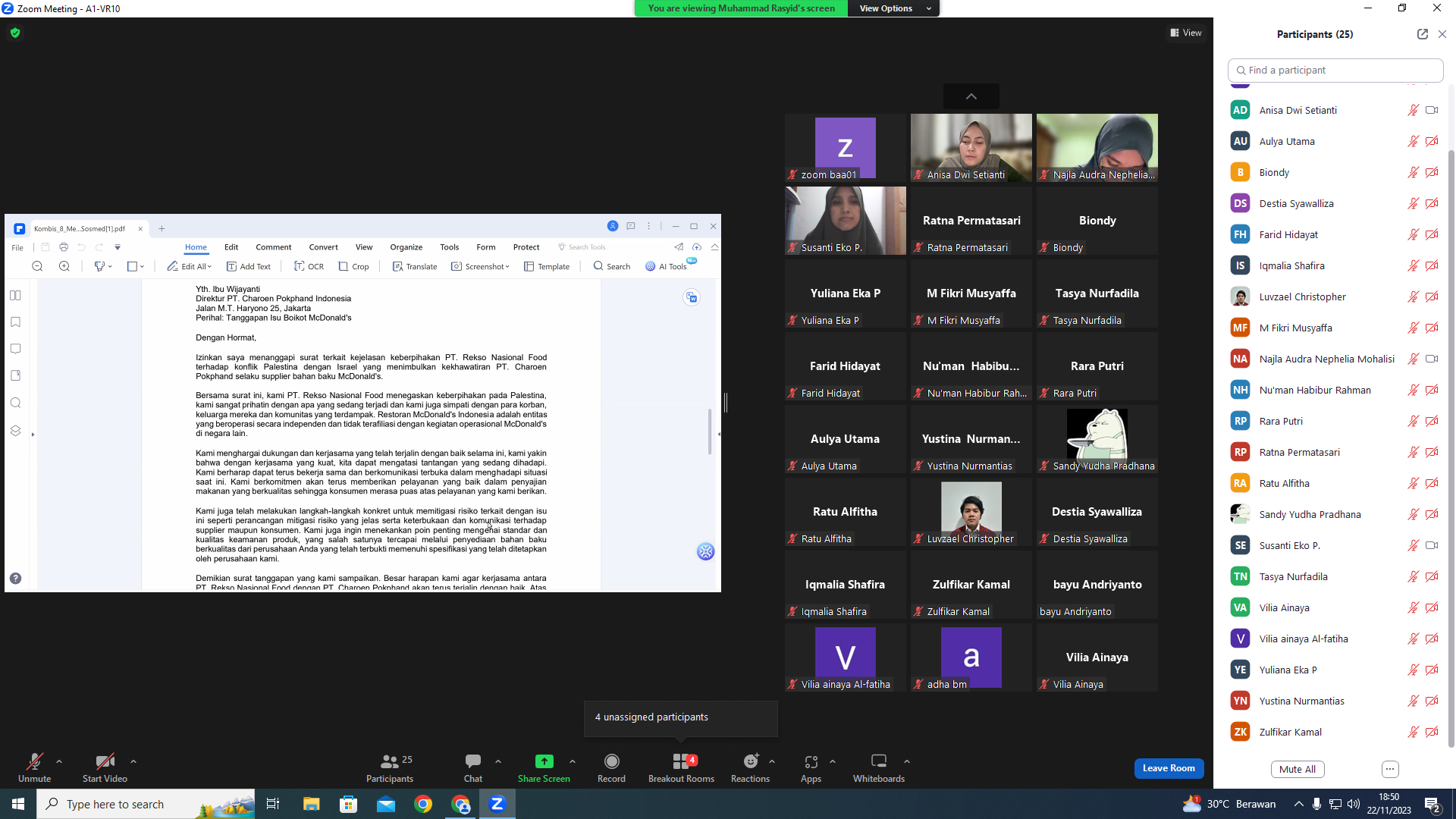This screenshot has height=819, width=1456.
Task: Open Whiteboards
Action: [x=879, y=767]
